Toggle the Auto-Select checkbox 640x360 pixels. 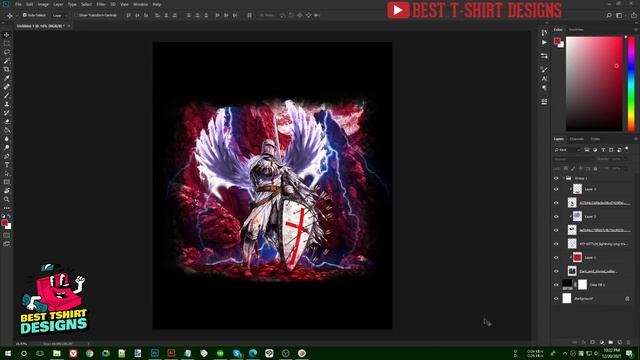coord(24,15)
